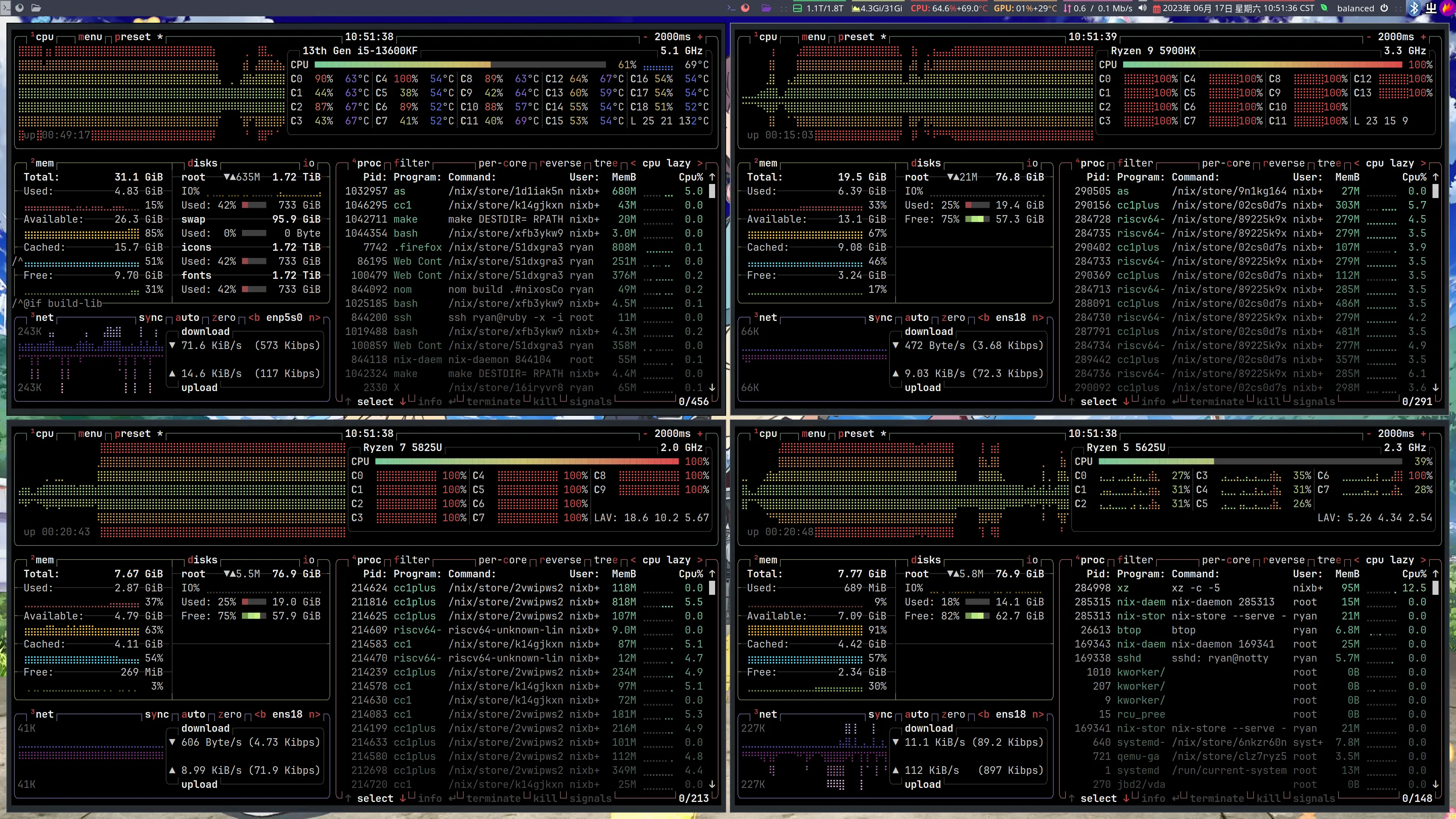Click the proc list scrollbar down arrow in the i5 panel
The height and width of the screenshot is (819, 1456).
(712, 387)
